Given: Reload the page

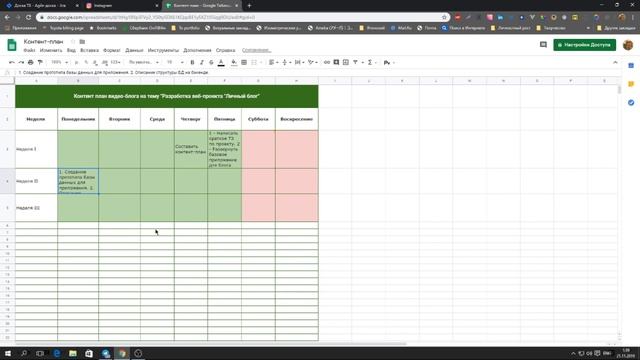Looking at the screenshot, I should tap(29, 17).
